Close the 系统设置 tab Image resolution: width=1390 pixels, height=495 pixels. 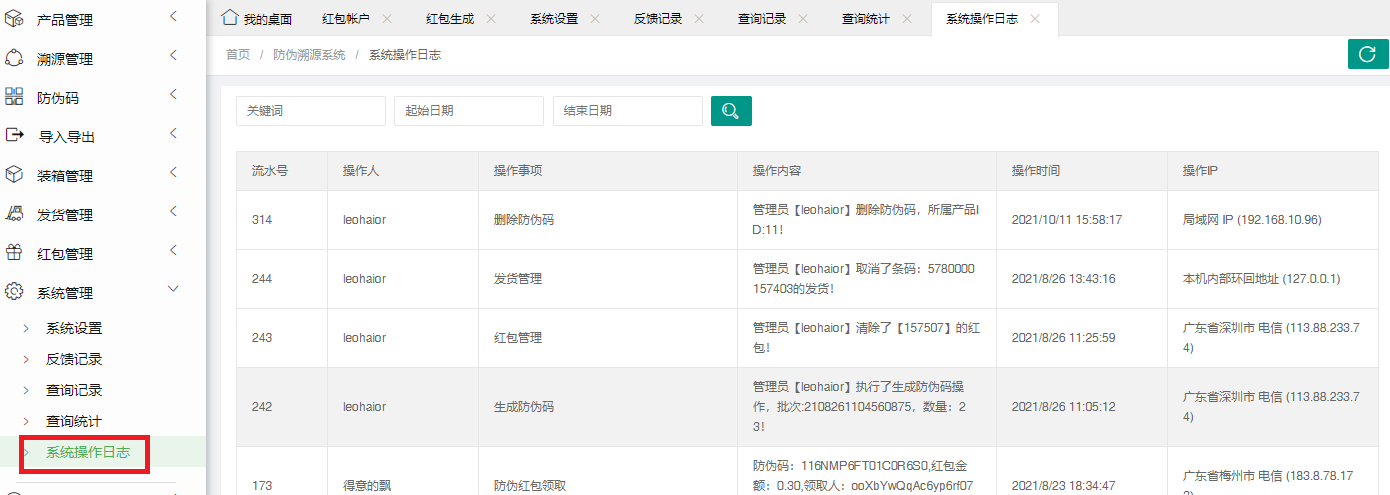595,19
